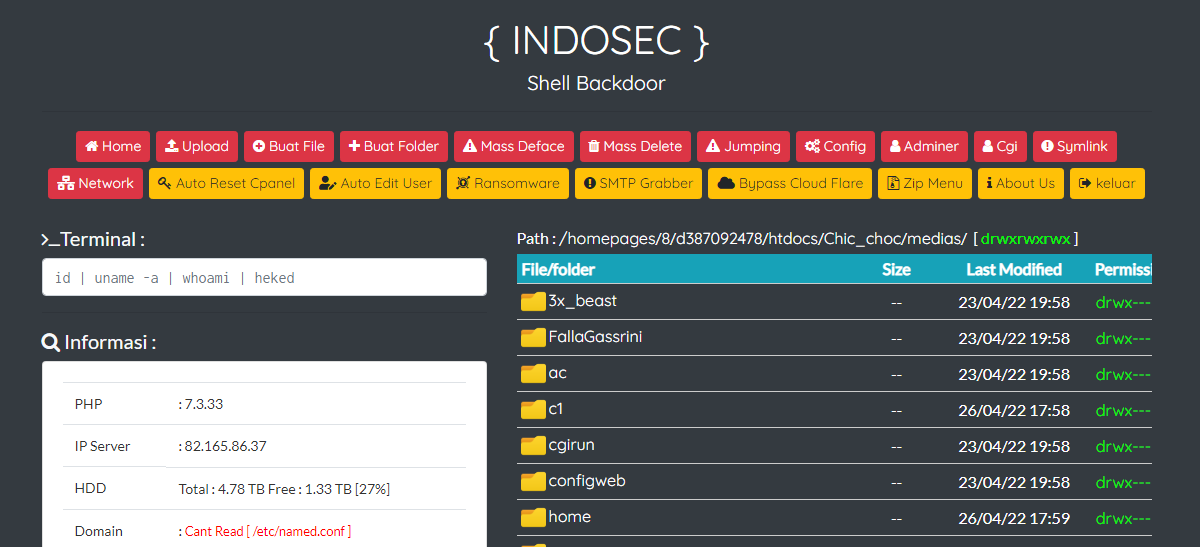Select the Cgi button
1200x547 pixels.
click(1000, 146)
